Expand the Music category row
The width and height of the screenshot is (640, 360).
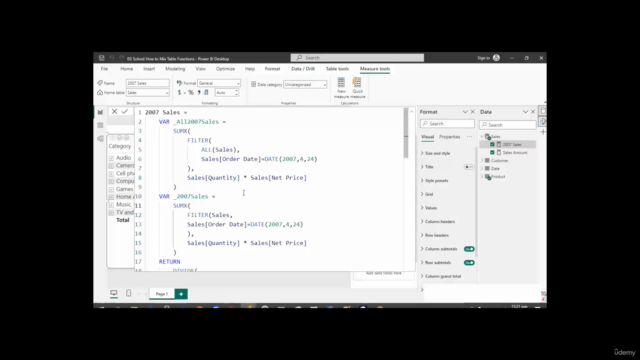[111, 205]
